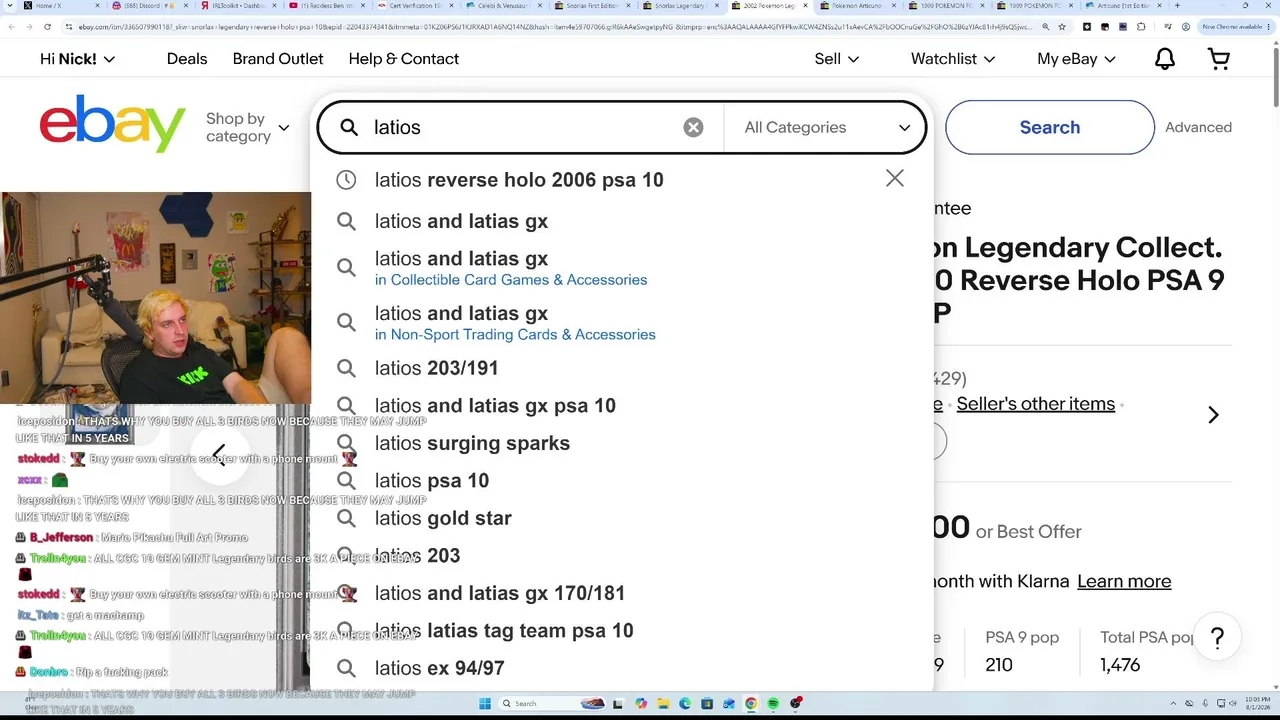Open Microsoft Edge from the taskbar

click(x=685, y=703)
